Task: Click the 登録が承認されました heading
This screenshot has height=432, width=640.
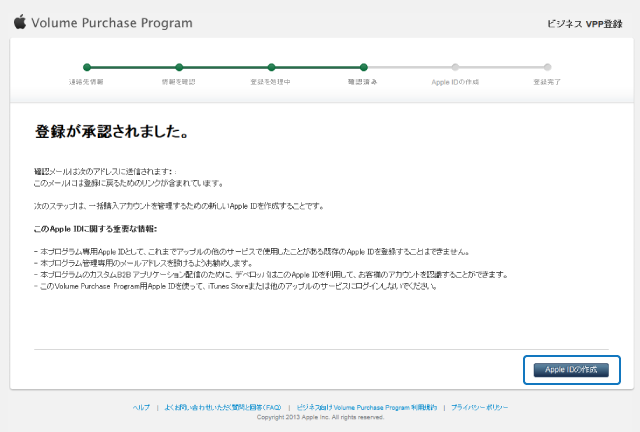Action: click(x=112, y=131)
